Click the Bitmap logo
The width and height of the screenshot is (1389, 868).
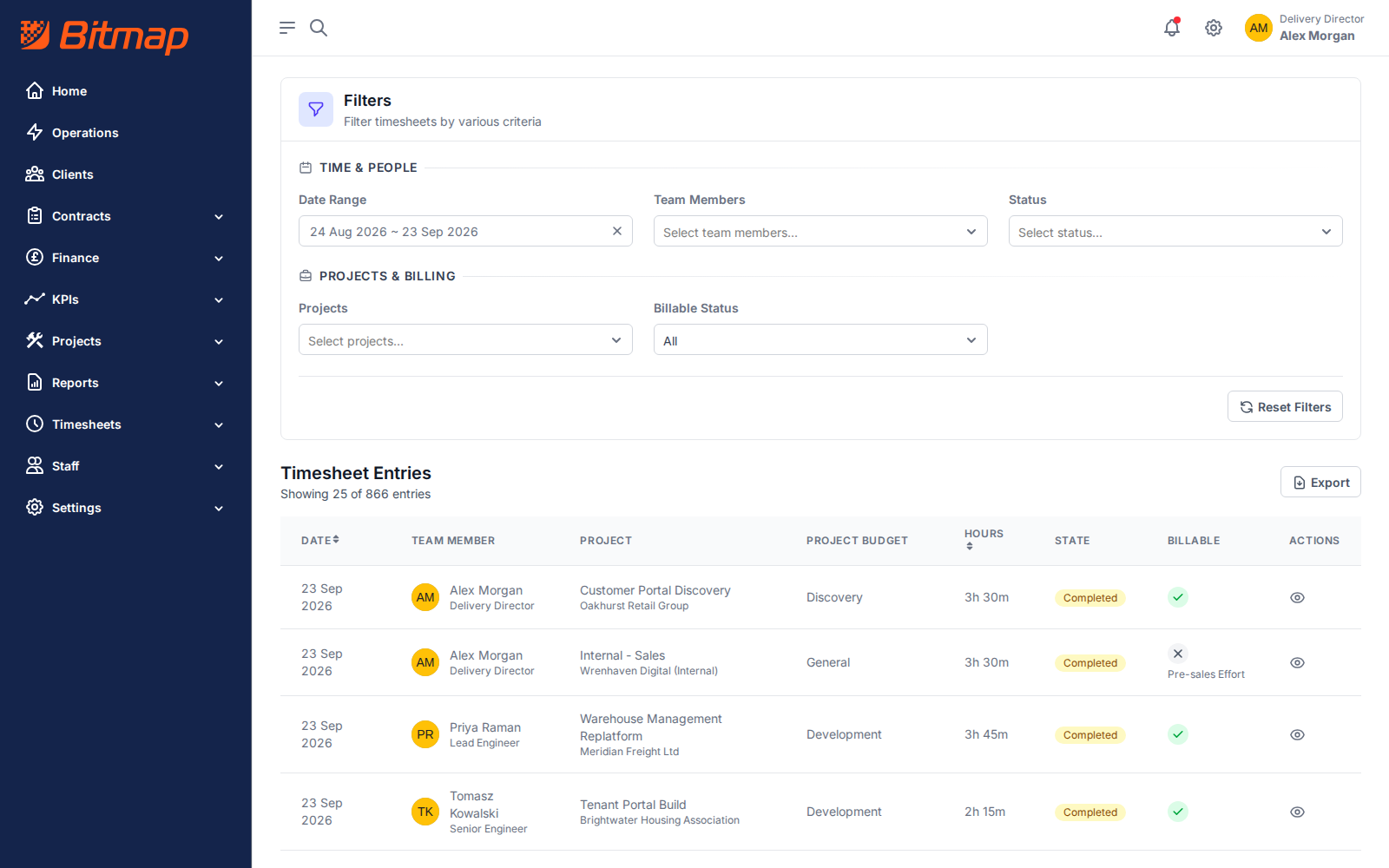coord(104,36)
